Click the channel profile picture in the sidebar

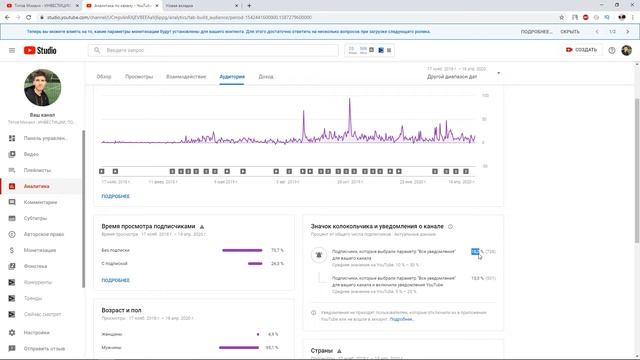(42, 88)
